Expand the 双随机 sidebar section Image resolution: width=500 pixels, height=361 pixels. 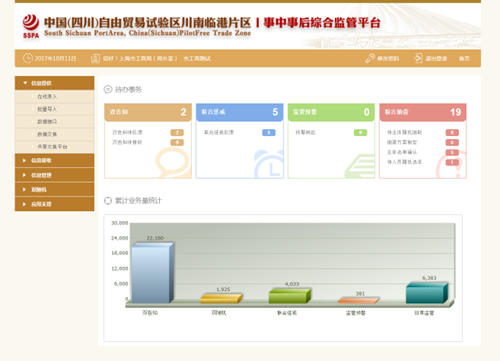pyautogui.click(x=54, y=190)
